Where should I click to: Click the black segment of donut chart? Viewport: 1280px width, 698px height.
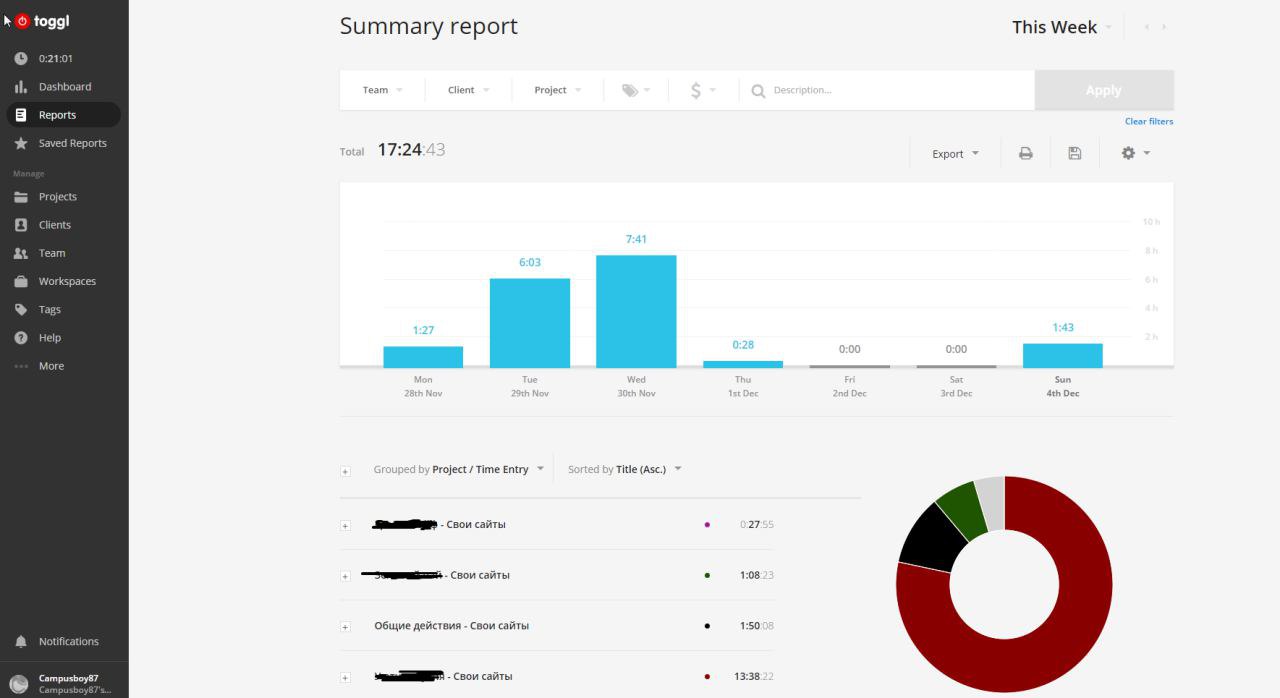[926, 539]
